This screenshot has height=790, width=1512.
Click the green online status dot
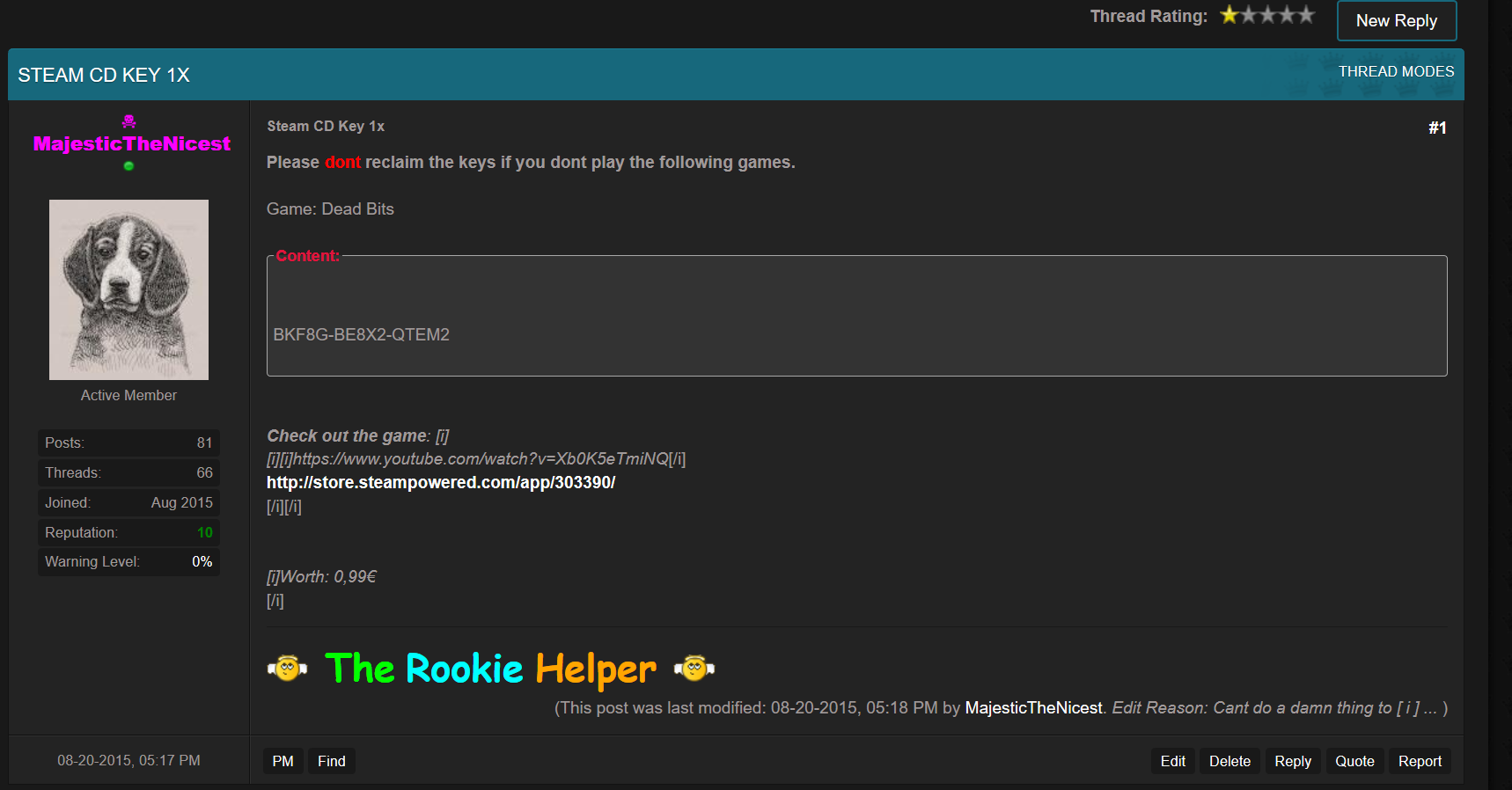pyautogui.click(x=128, y=165)
